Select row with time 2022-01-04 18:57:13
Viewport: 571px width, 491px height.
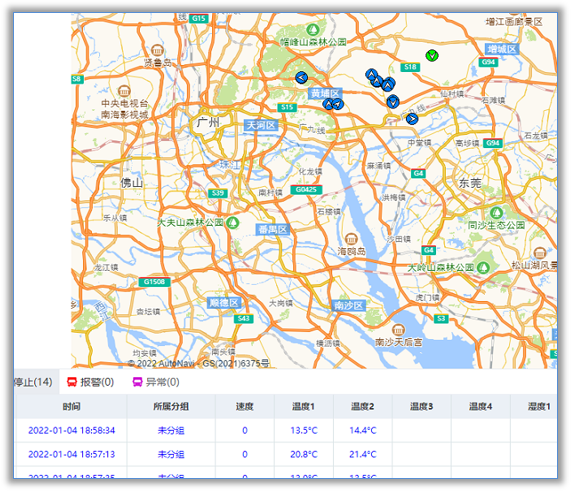286,455
